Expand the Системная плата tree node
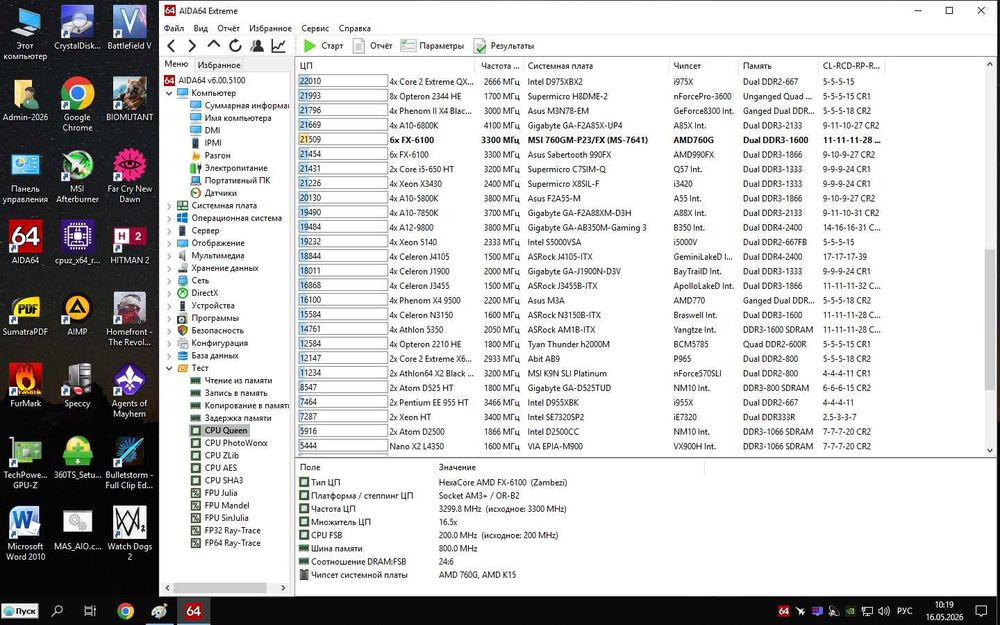 (x=169, y=205)
